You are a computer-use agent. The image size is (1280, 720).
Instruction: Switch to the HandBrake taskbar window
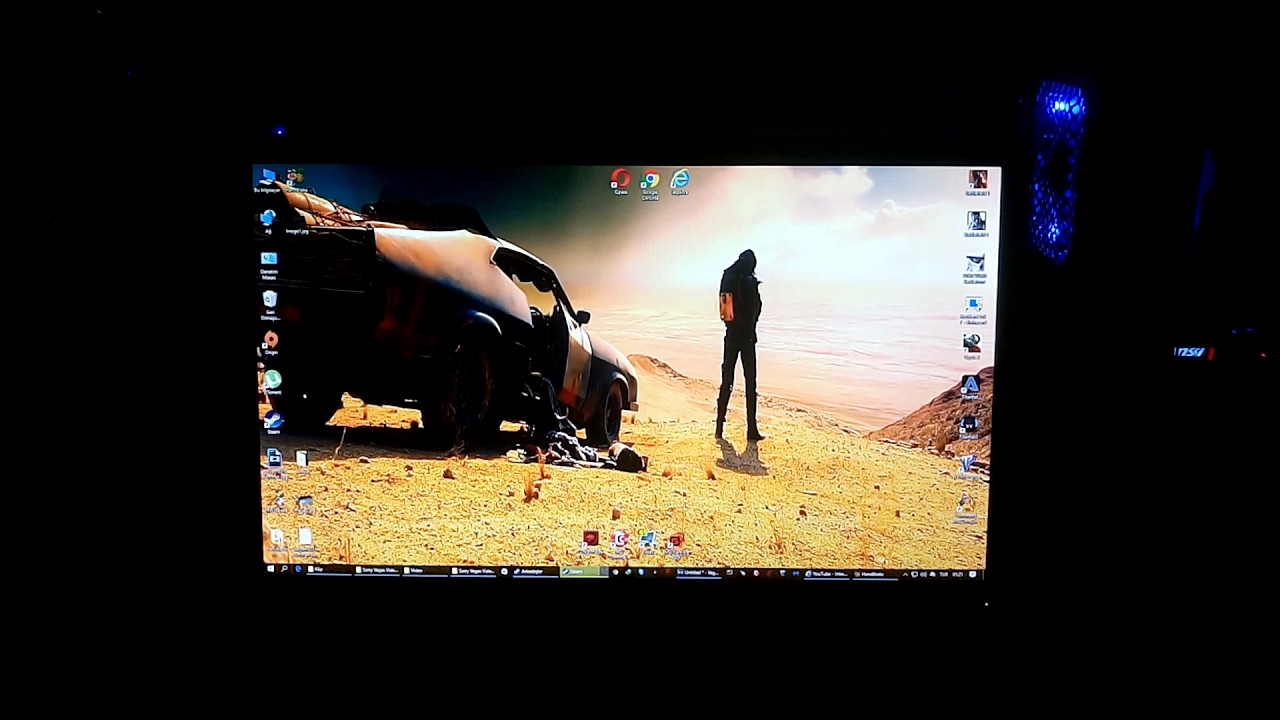coord(875,574)
